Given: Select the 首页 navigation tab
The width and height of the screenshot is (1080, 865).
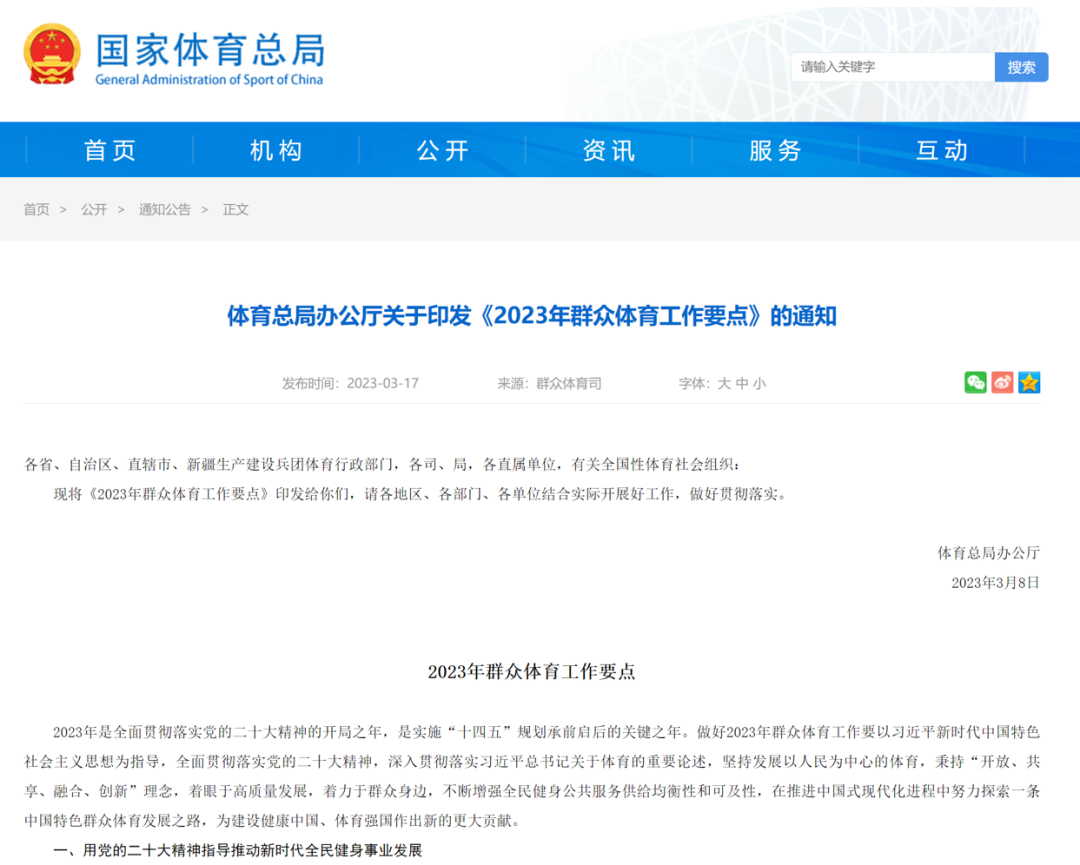Looking at the screenshot, I should tap(110, 149).
